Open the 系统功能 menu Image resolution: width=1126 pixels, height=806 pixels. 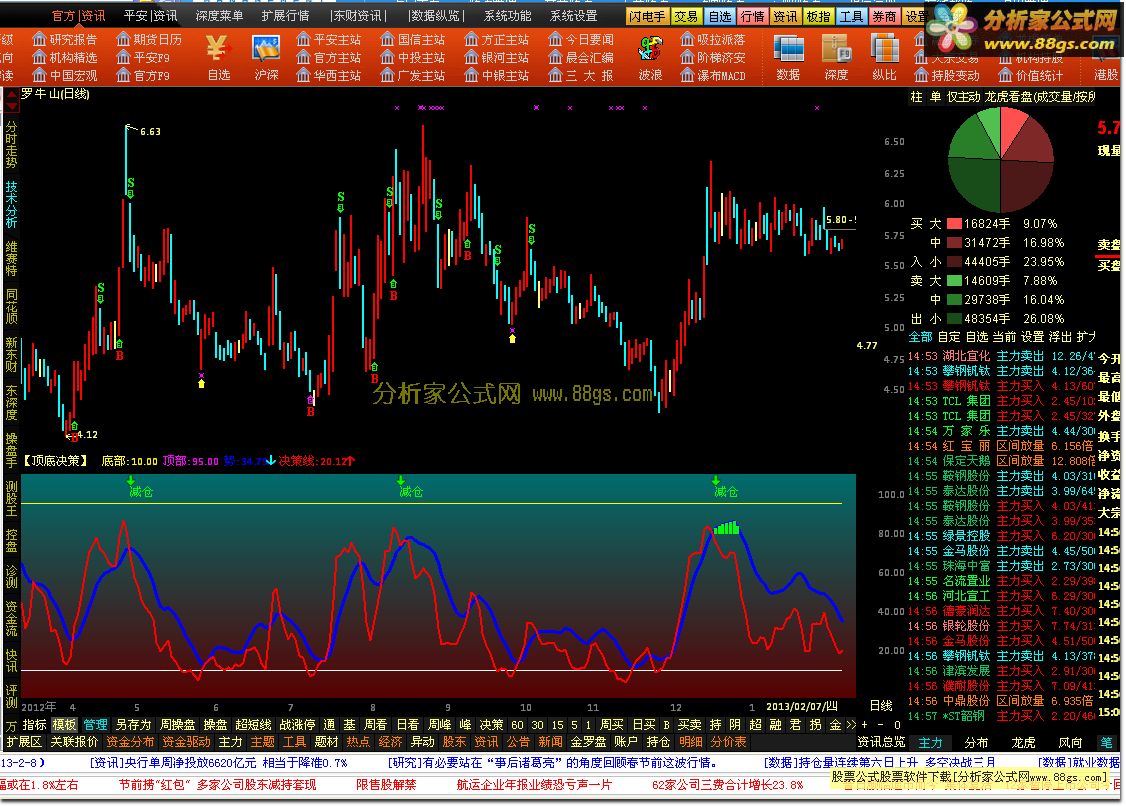point(508,15)
